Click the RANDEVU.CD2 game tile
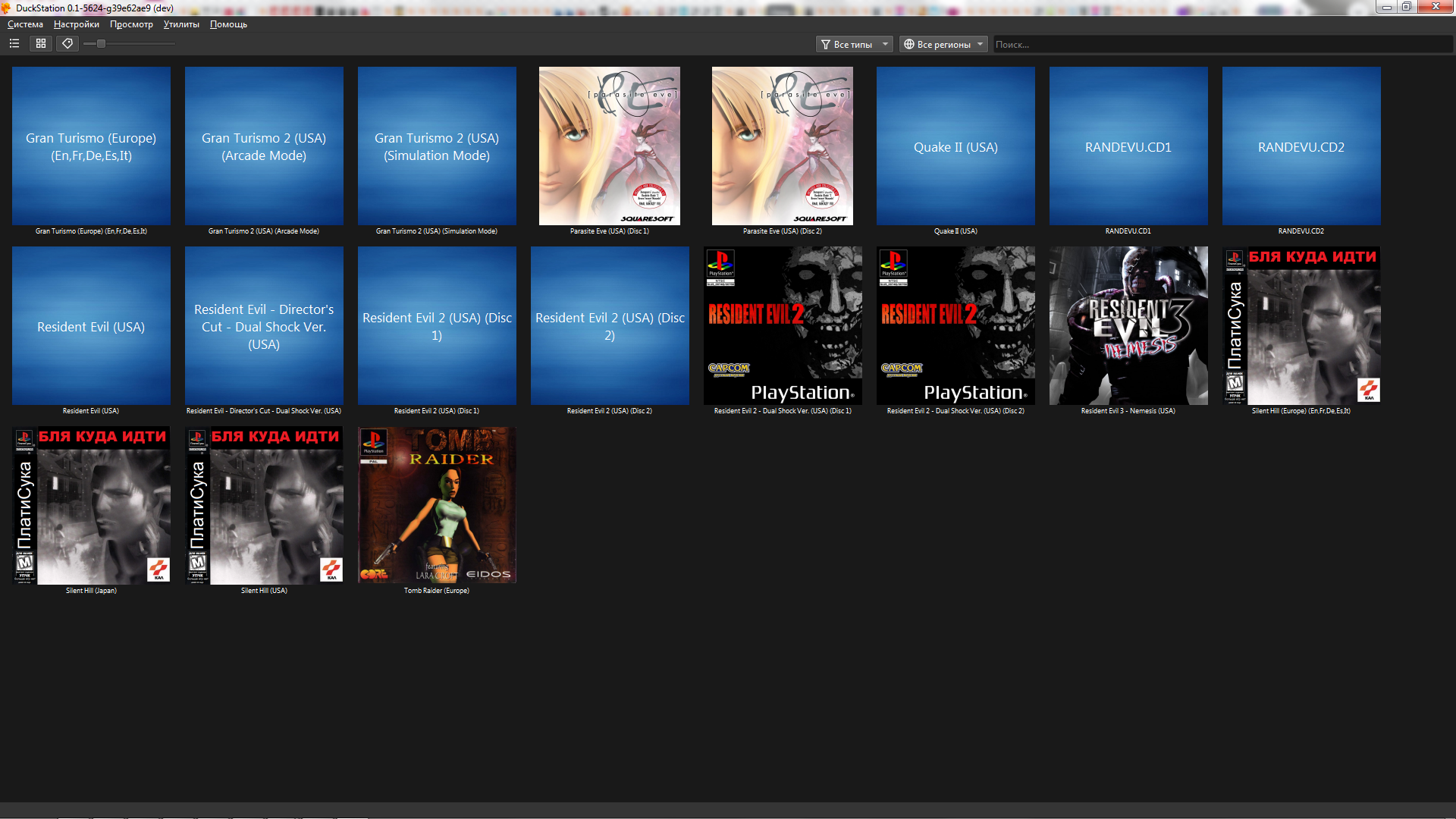1456x819 pixels. click(1301, 146)
